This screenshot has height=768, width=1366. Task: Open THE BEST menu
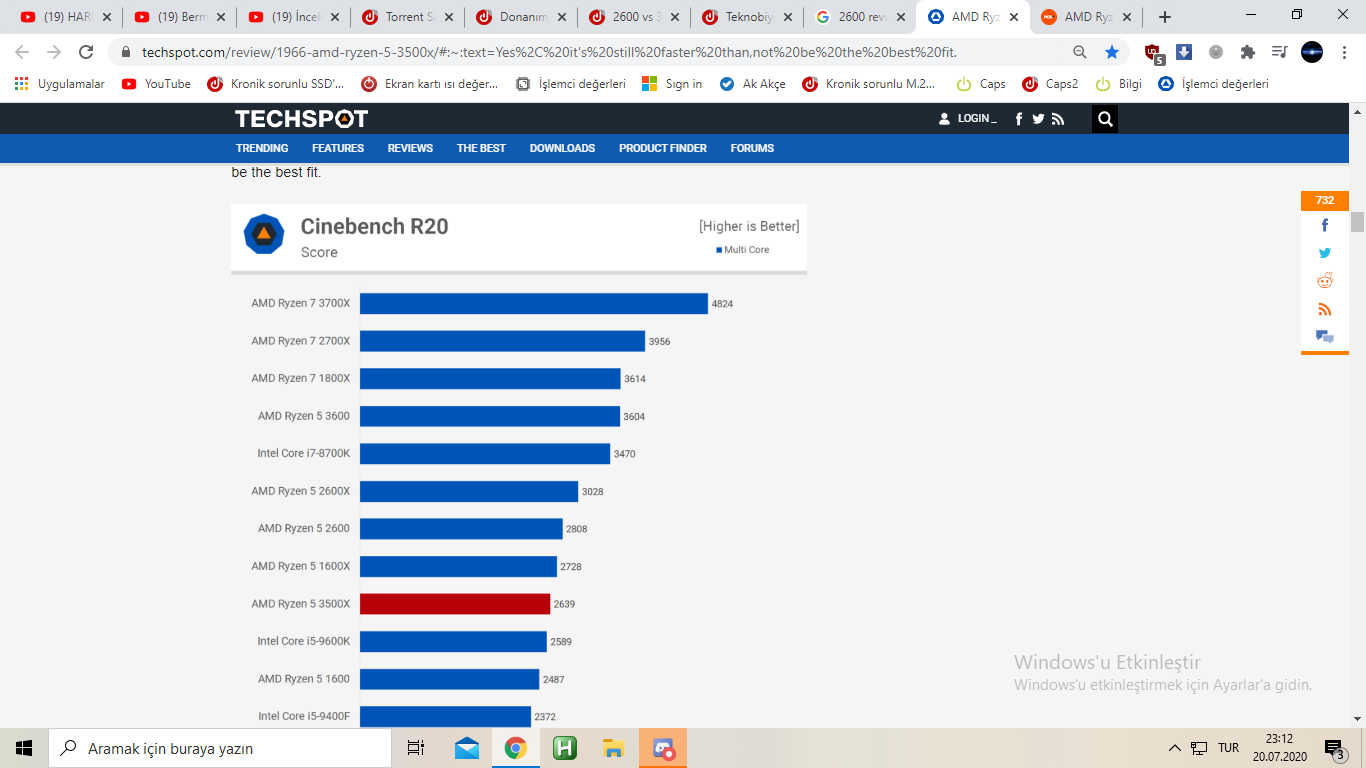click(481, 148)
